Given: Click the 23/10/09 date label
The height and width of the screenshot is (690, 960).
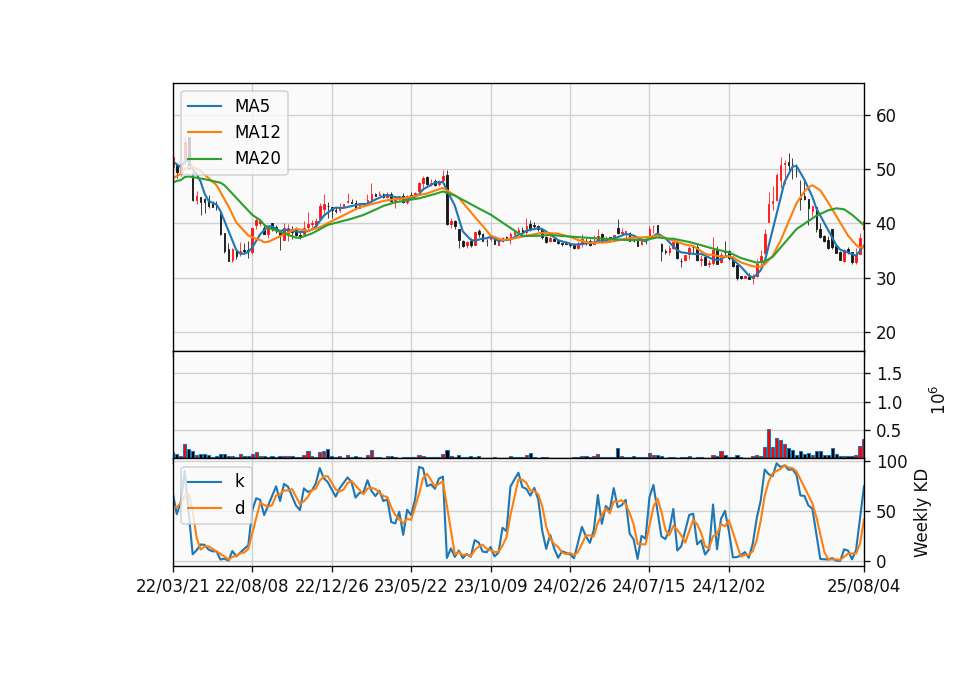Looking at the screenshot, I should (x=490, y=586).
